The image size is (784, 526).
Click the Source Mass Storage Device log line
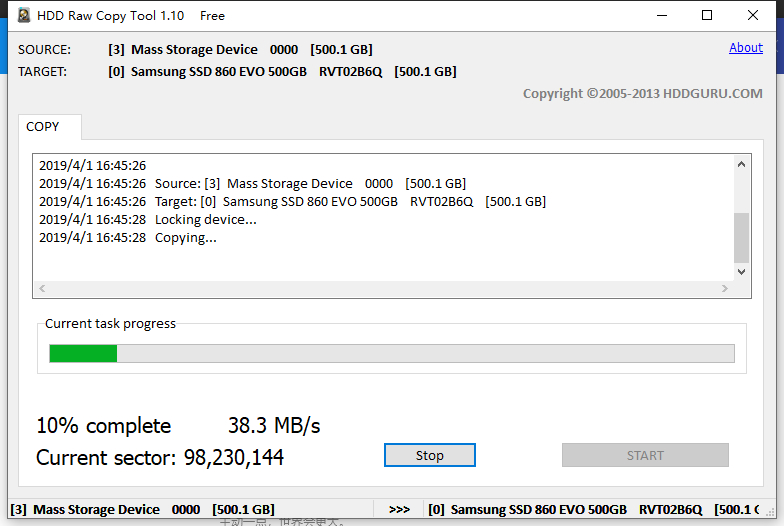tap(310, 184)
